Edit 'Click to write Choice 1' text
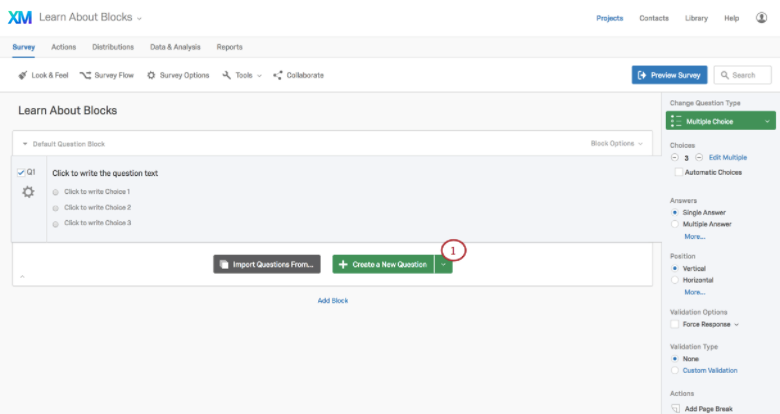 (97, 192)
